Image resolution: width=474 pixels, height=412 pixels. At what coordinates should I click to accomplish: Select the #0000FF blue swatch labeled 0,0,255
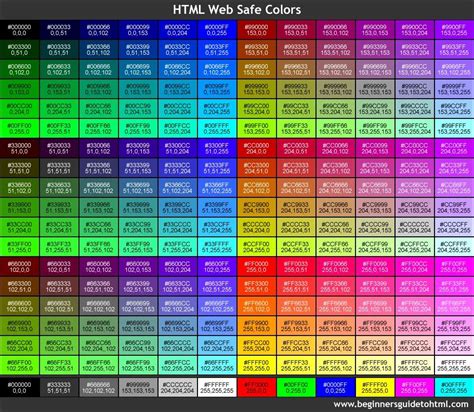pos(217,30)
